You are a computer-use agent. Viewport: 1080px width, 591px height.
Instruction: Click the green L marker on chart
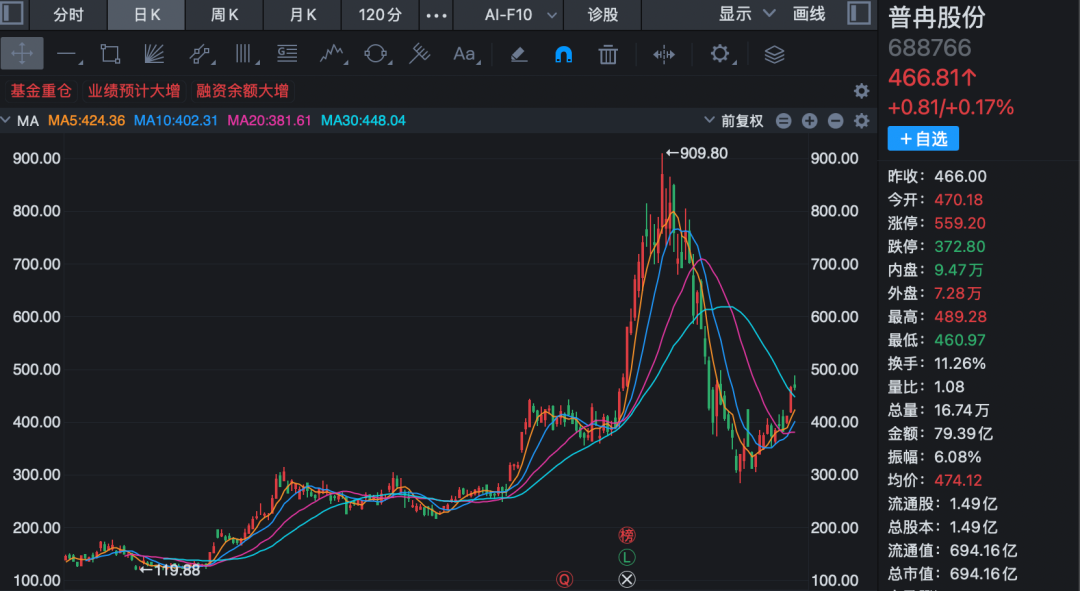(x=626, y=557)
